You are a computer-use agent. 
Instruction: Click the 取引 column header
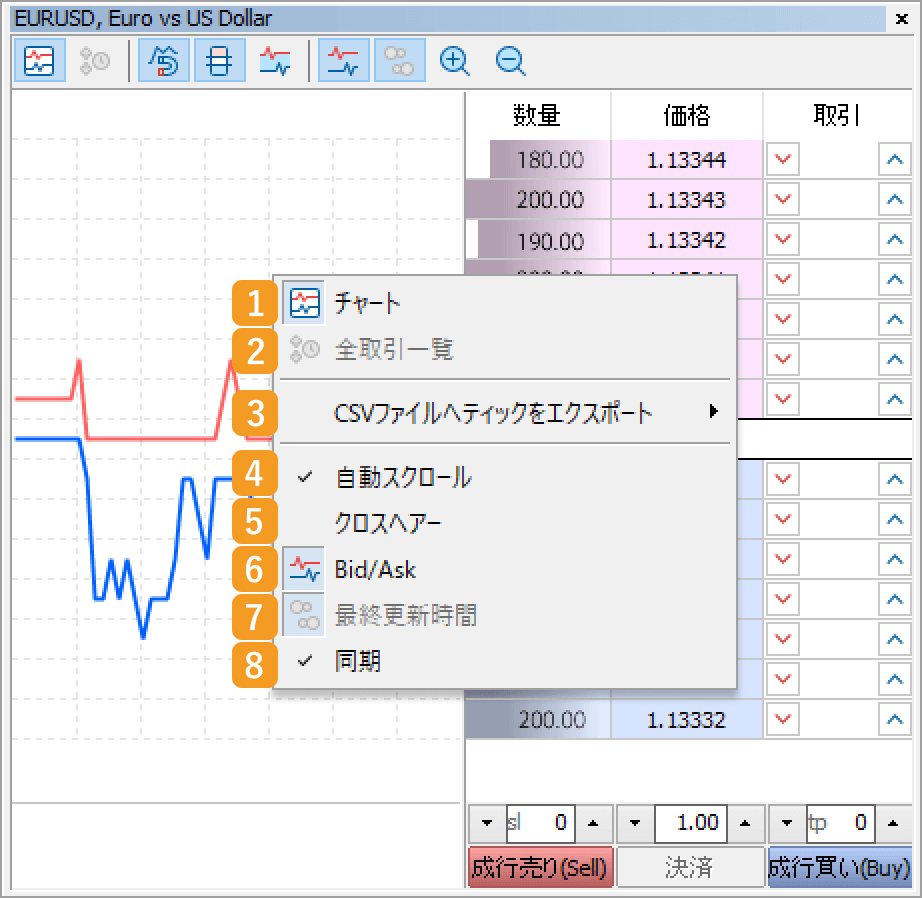coord(837,115)
